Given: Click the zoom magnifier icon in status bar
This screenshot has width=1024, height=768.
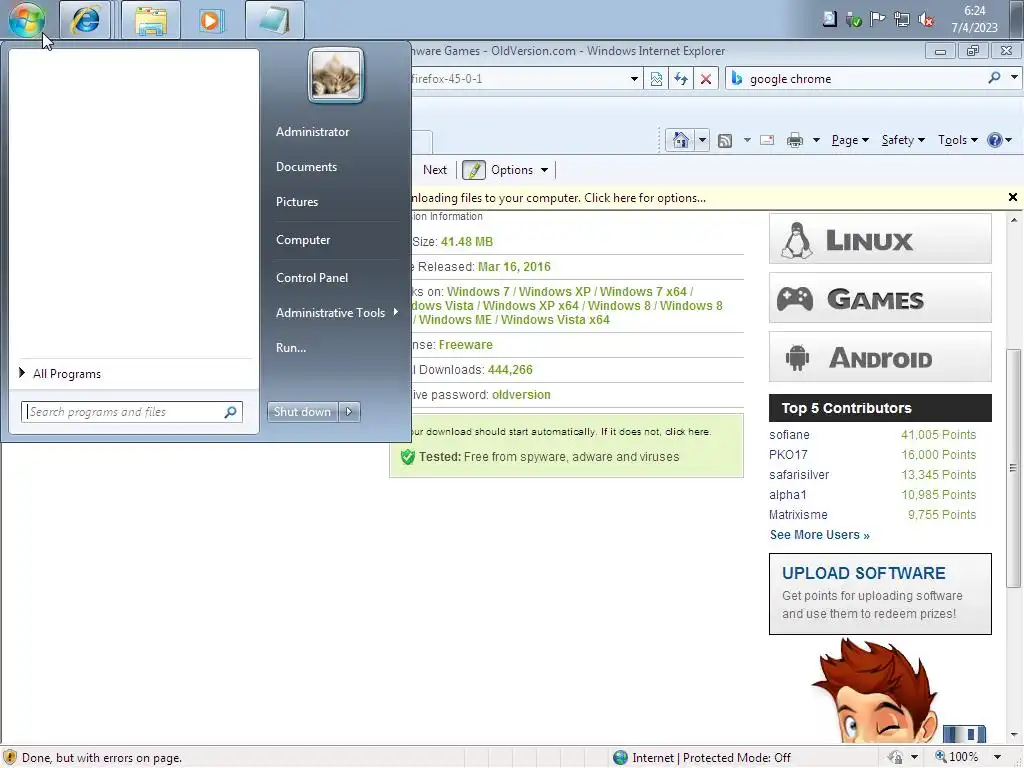Looking at the screenshot, I should [940, 757].
